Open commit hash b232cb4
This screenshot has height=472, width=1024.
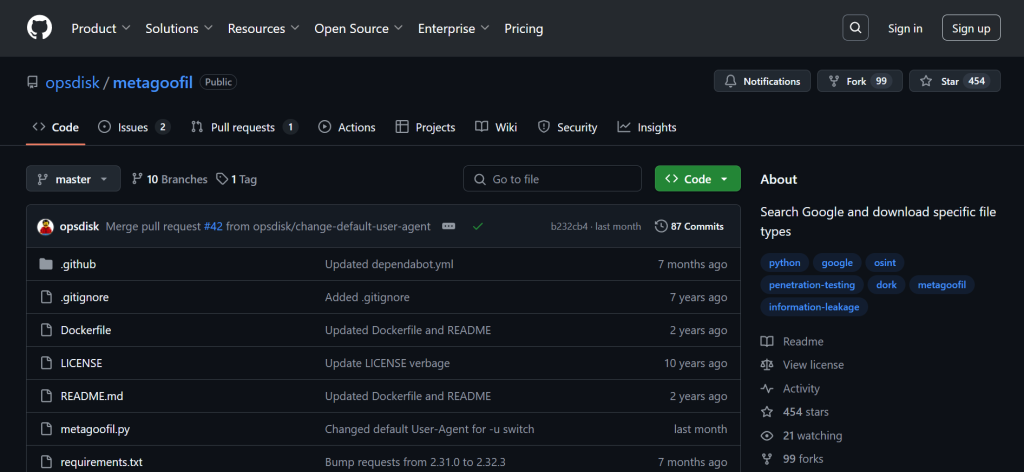[x=569, y=227]
